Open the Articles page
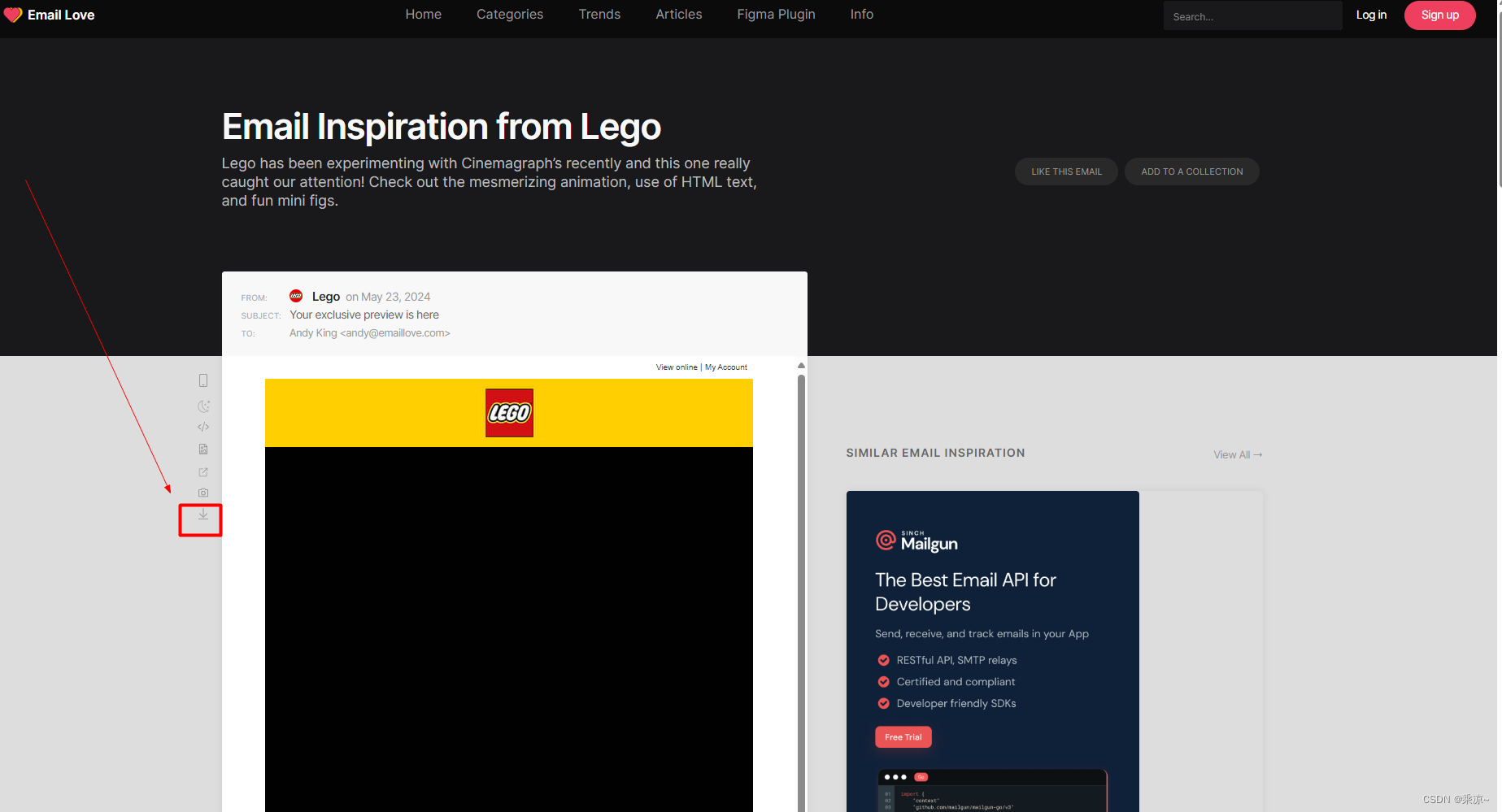This screenshot has height=812, width=1502. pyautogui.click(x=679, y=14)
